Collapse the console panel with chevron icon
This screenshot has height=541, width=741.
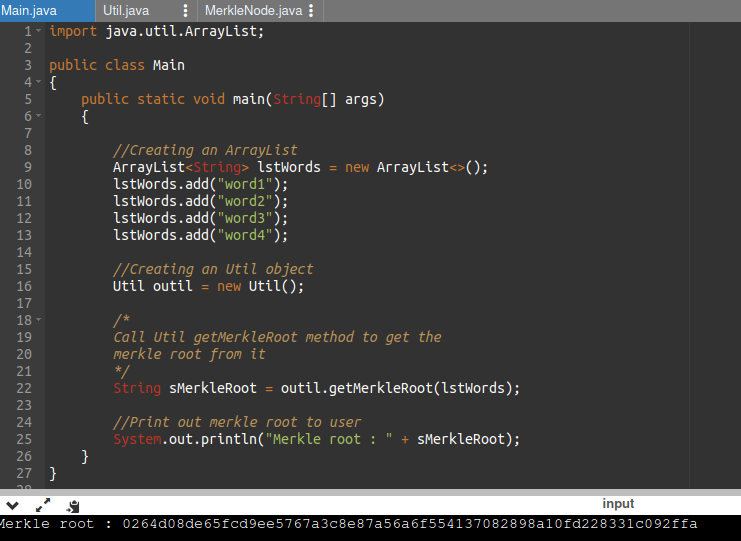point(13,505)
